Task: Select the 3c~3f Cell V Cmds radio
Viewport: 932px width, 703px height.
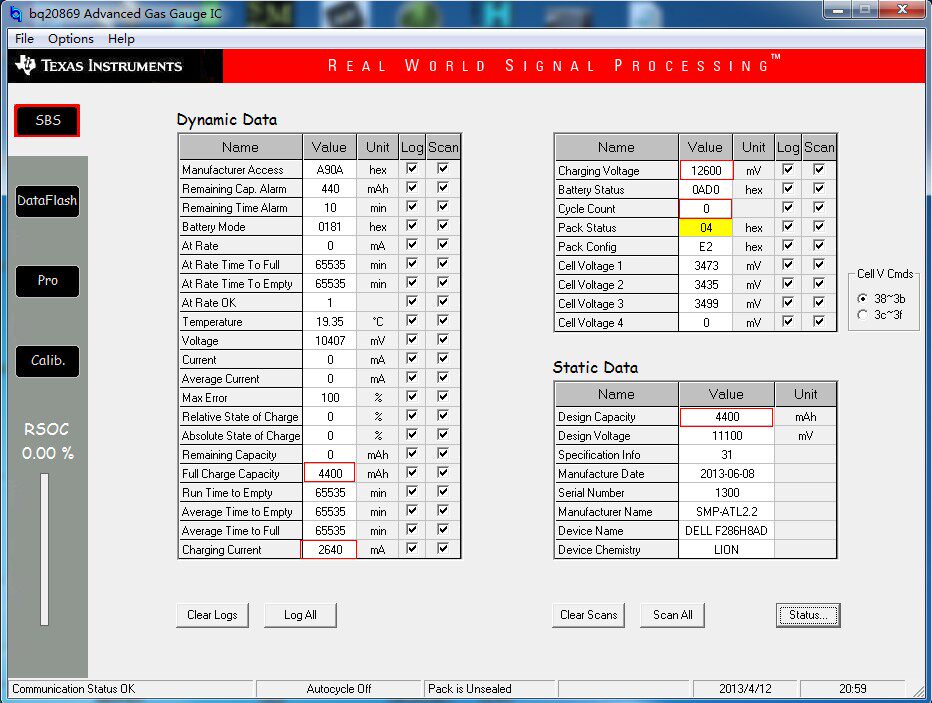Action: [x=862, y=315]
